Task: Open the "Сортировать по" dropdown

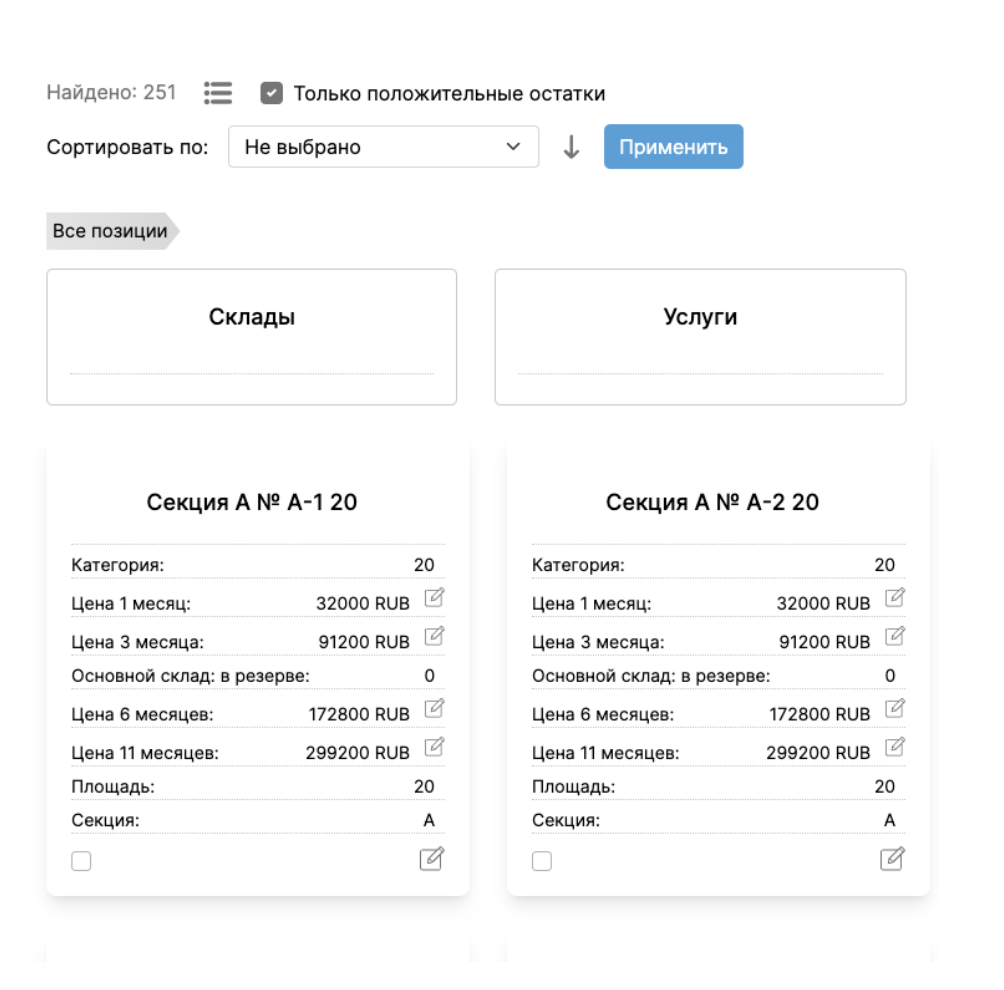Action: click(383, 147)
